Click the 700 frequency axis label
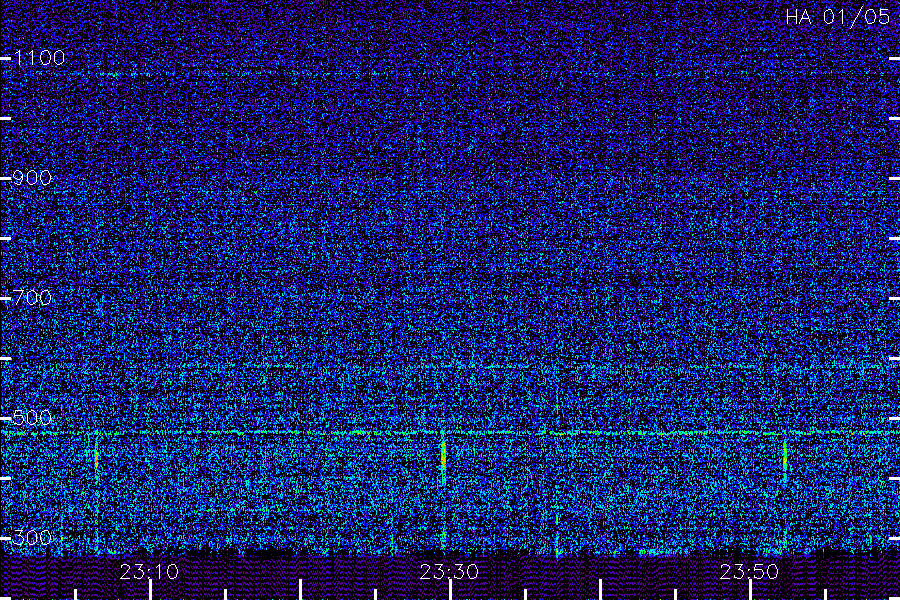Image resolution: width=900 pixels, height=600 pixels. tap(32, 298)
